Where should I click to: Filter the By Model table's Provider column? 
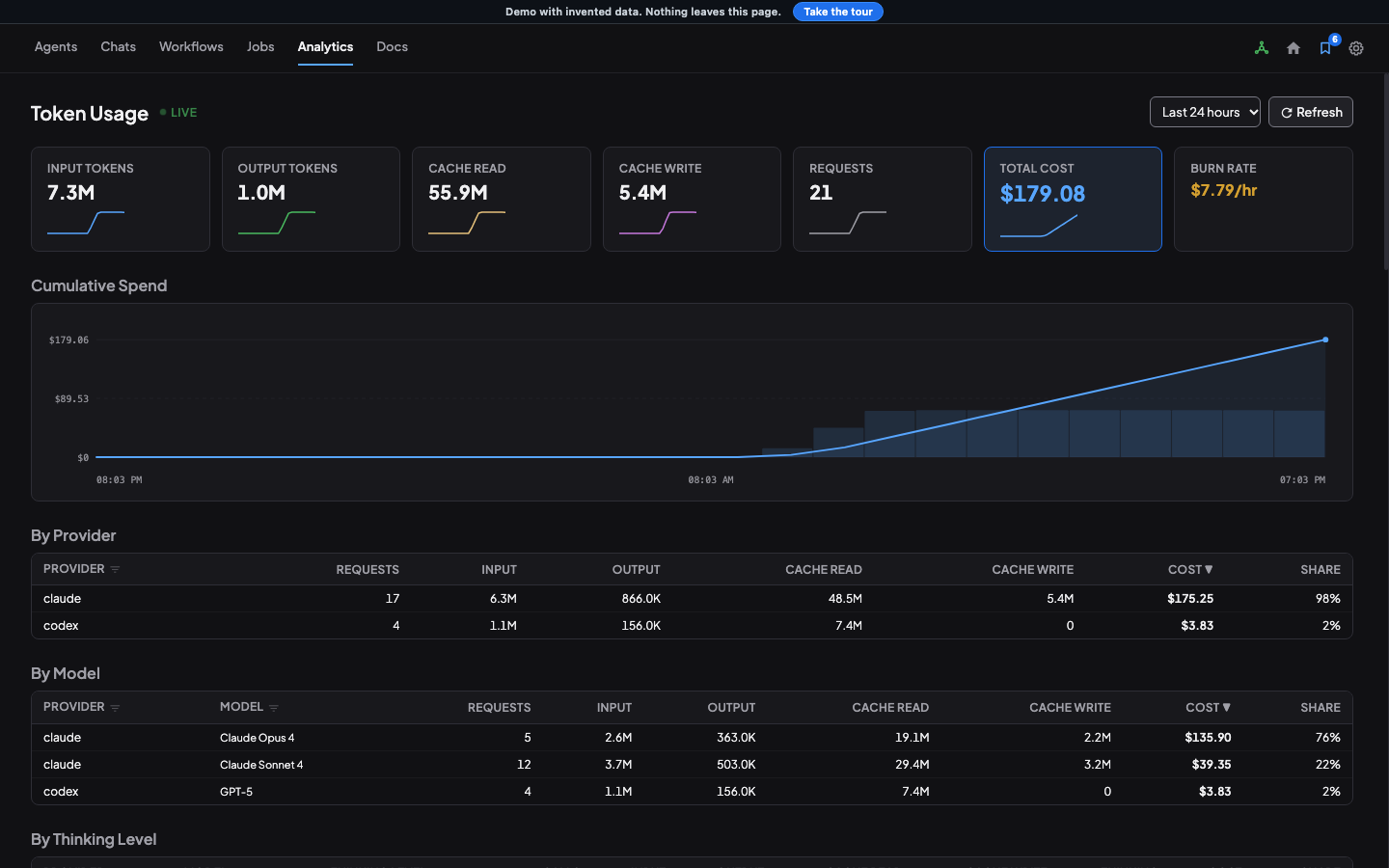[115, 708]
